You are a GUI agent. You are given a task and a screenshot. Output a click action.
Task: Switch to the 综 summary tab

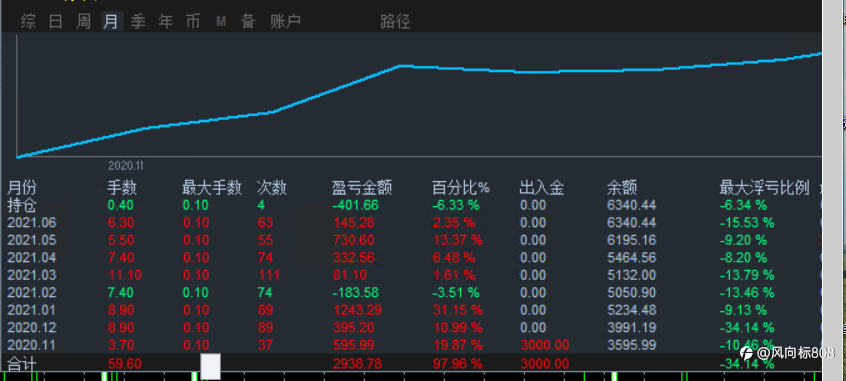point(28,22)
